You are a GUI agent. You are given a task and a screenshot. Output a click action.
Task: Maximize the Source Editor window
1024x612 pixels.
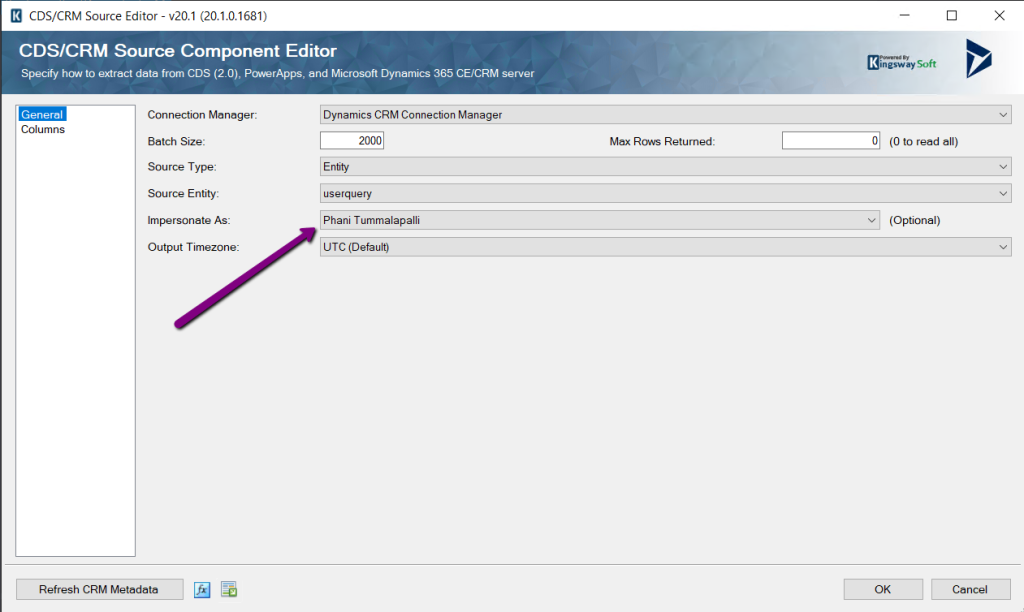point(951,16)
